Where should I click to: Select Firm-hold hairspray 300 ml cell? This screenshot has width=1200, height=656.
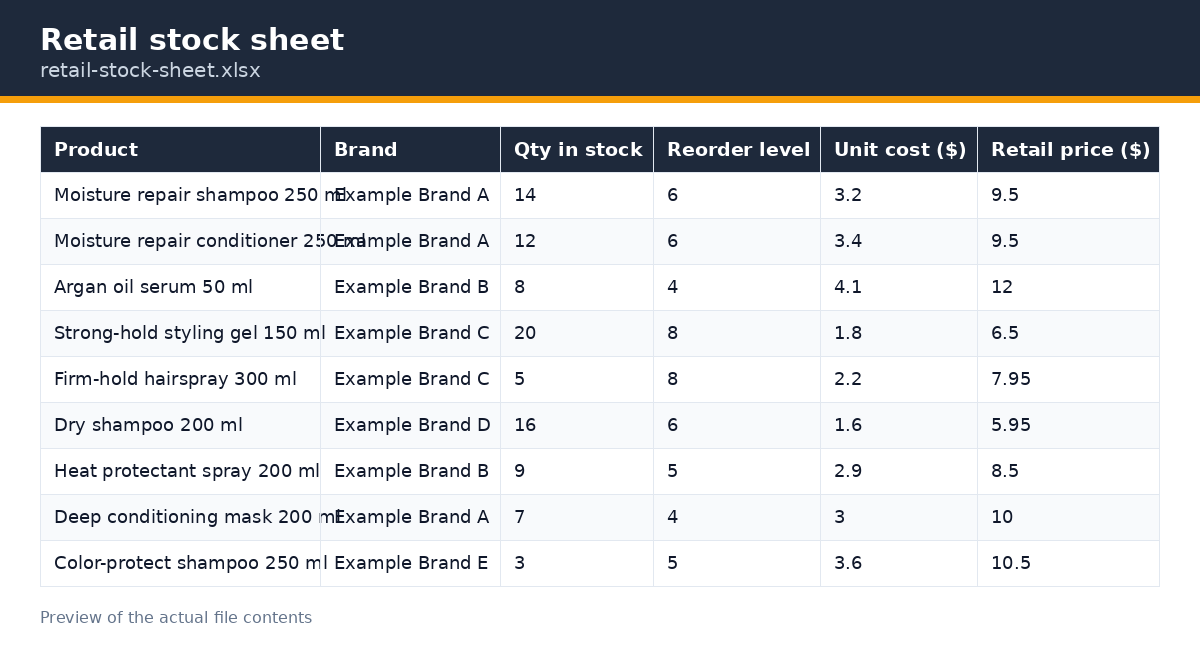click(x=180, y=380)
